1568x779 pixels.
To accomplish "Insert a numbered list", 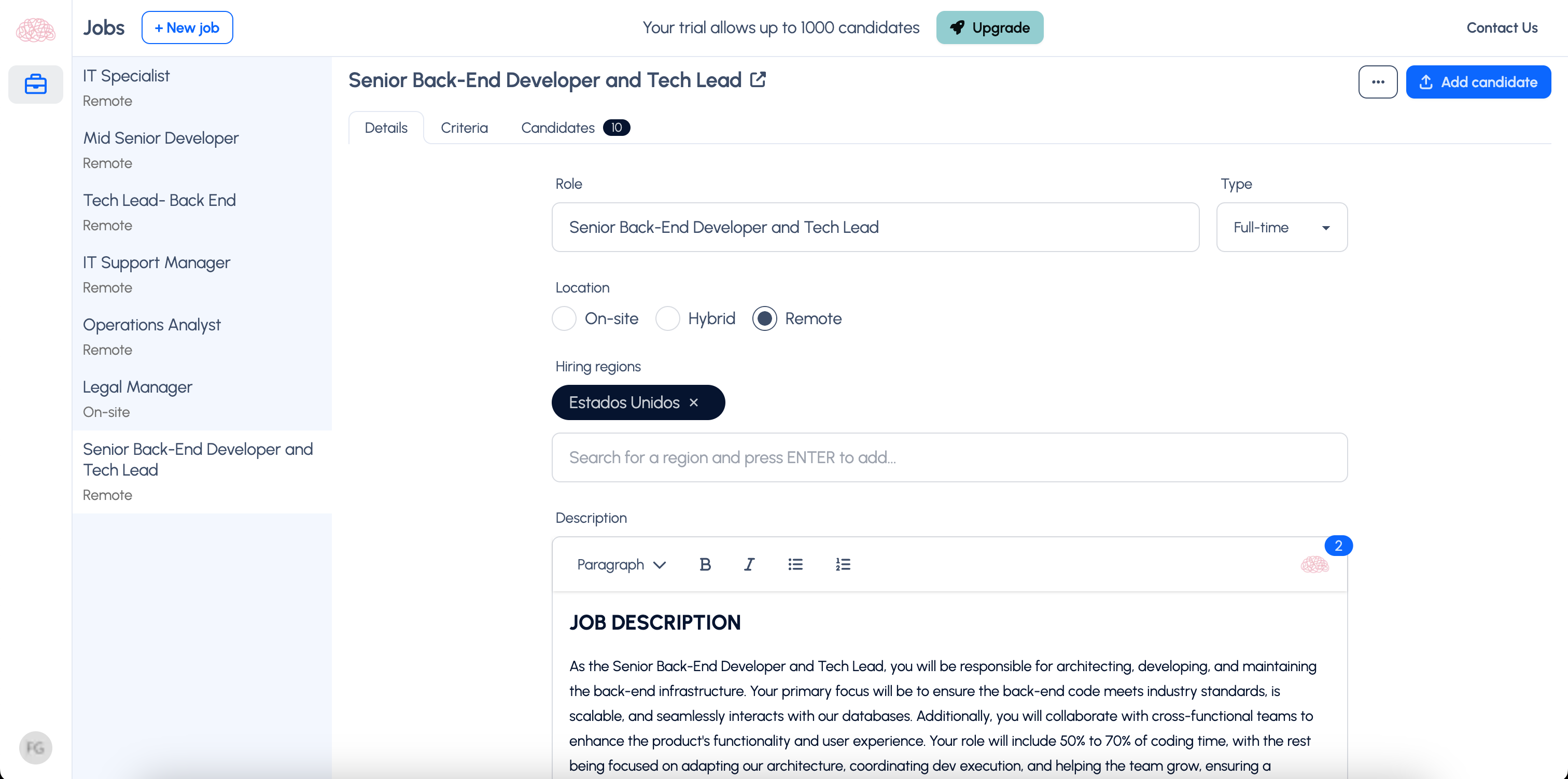I will coord(843,565).
